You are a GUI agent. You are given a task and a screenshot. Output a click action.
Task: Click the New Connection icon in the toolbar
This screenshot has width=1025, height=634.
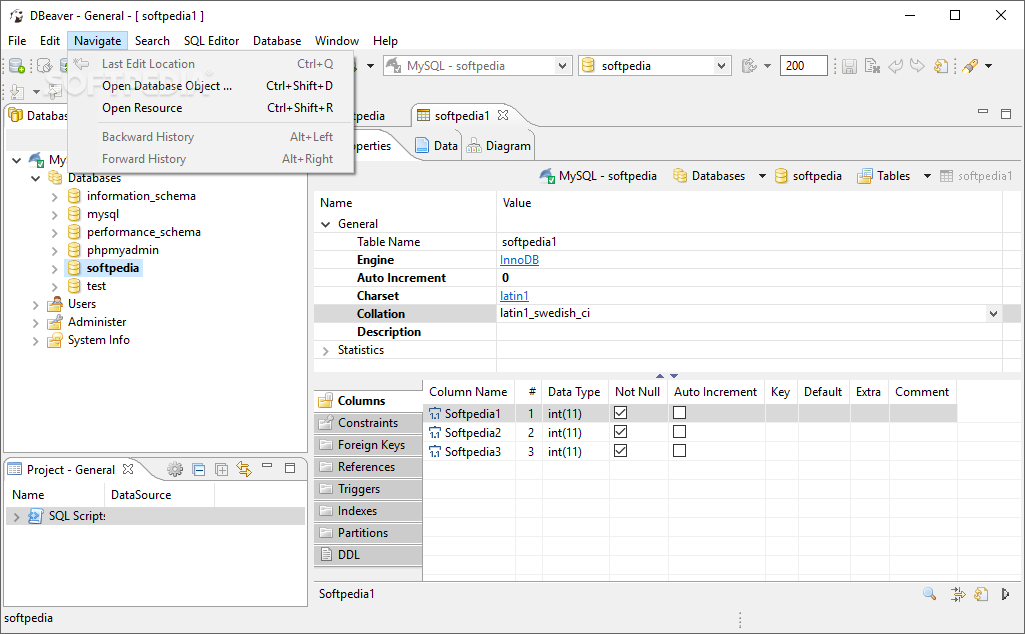pyautogui.click(x=16, y=65)
